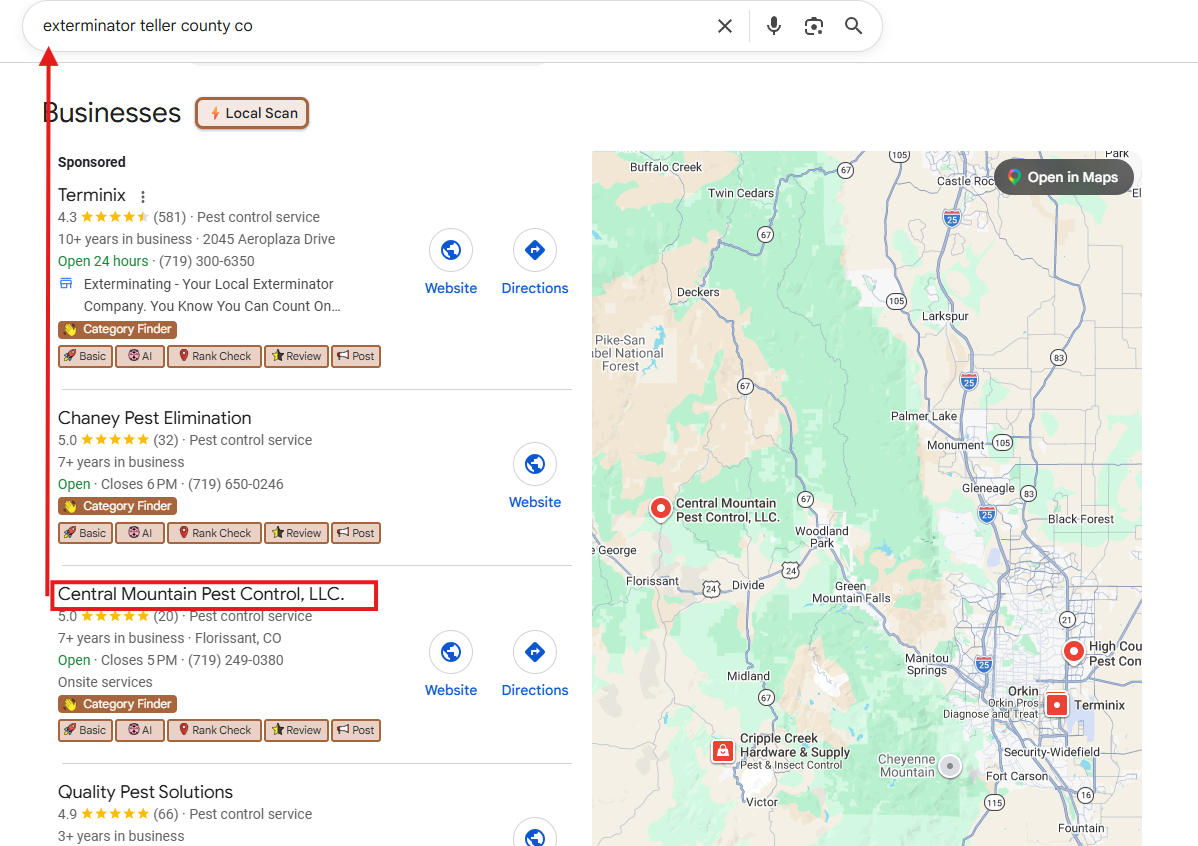Click into the search query text field
1198x846 pixels.
[x=370, y=26]
